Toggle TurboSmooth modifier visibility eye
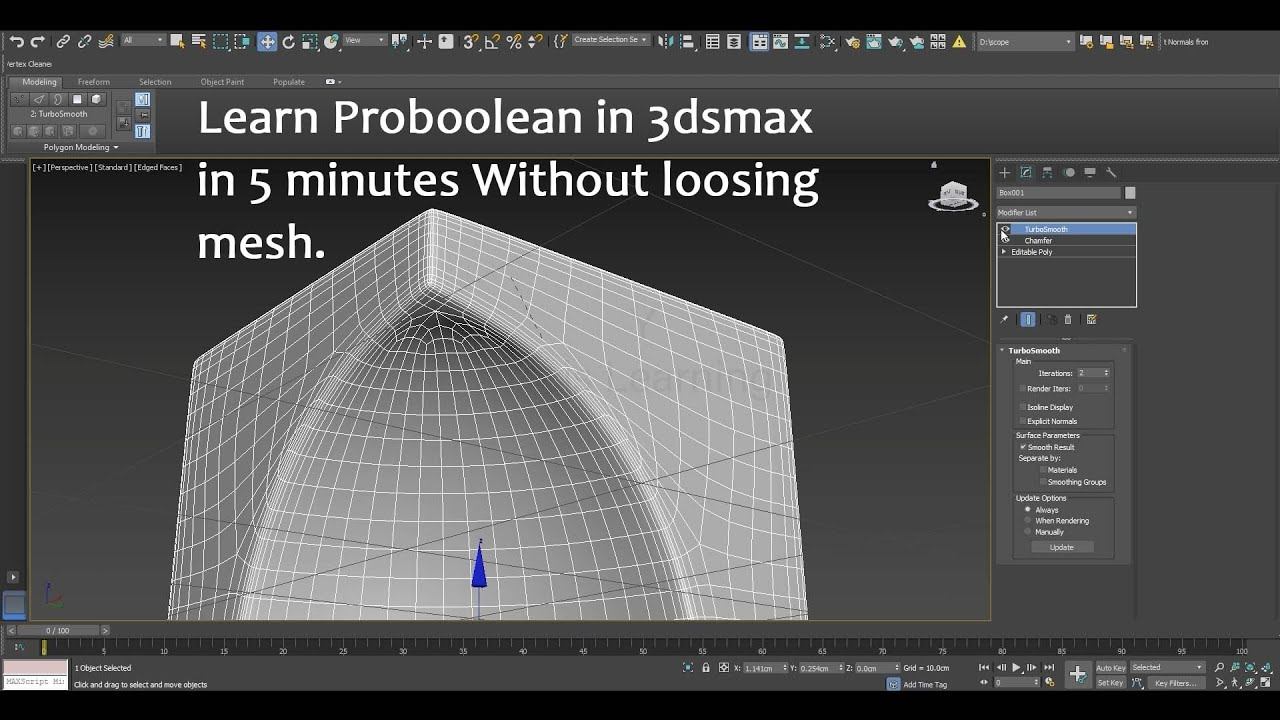 [1005, 229]
